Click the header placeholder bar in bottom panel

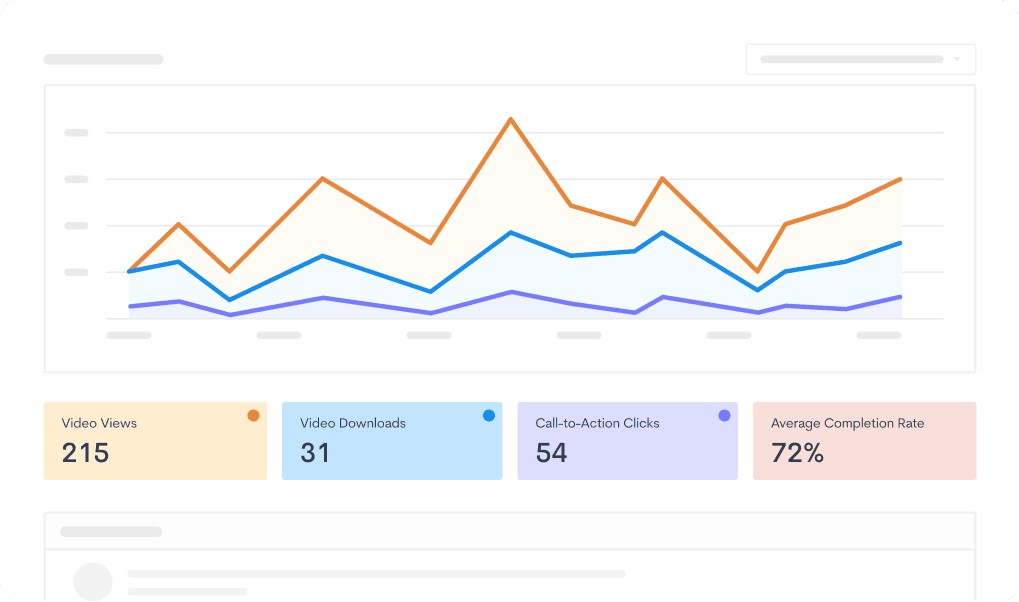coord(111,531)
